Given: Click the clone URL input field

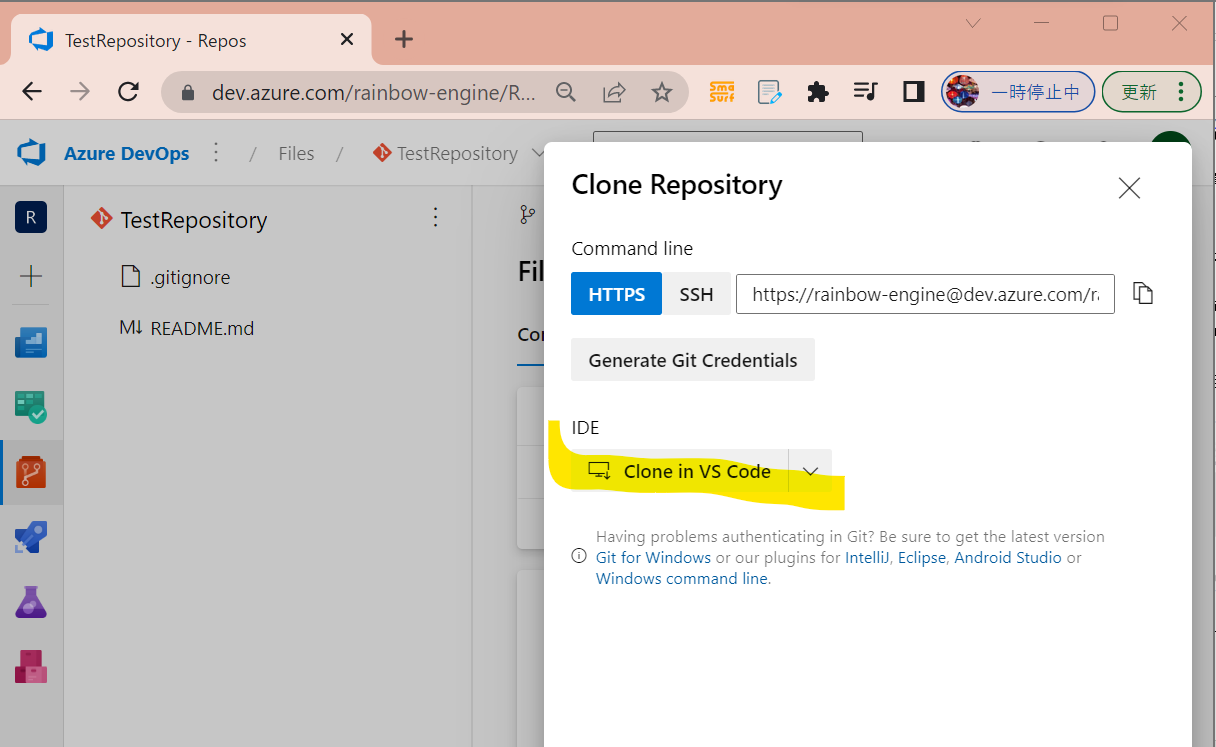Looking at the screenshot, I should point(925,294).
